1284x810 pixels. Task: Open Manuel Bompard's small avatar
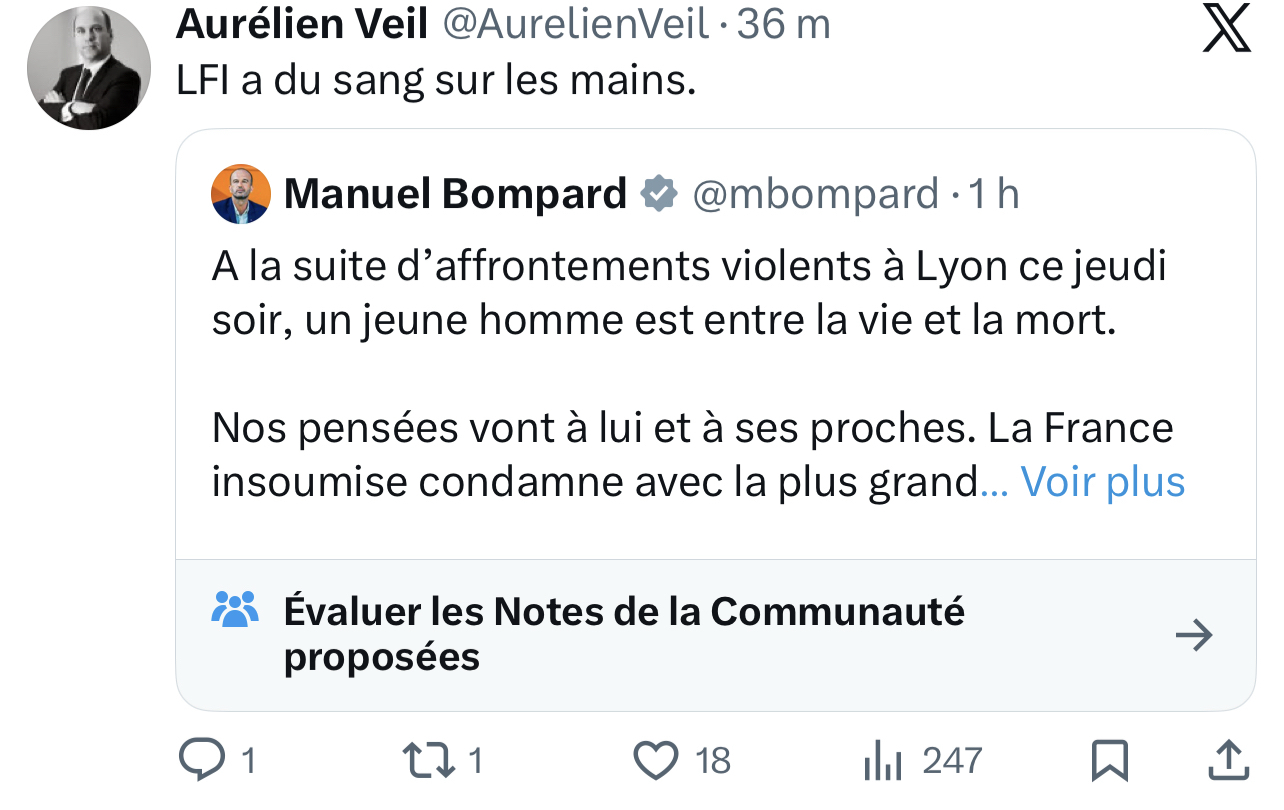[x=241, y=194]
